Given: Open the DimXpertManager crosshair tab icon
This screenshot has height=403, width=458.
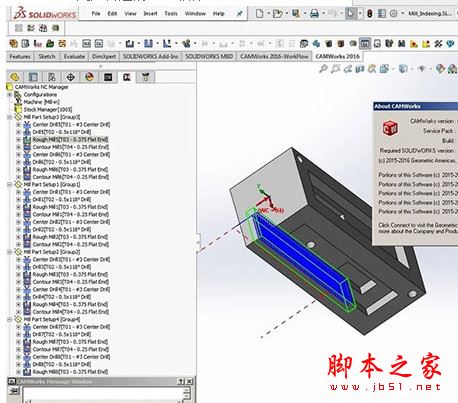Looking at the screenshot, I should 70,77.
